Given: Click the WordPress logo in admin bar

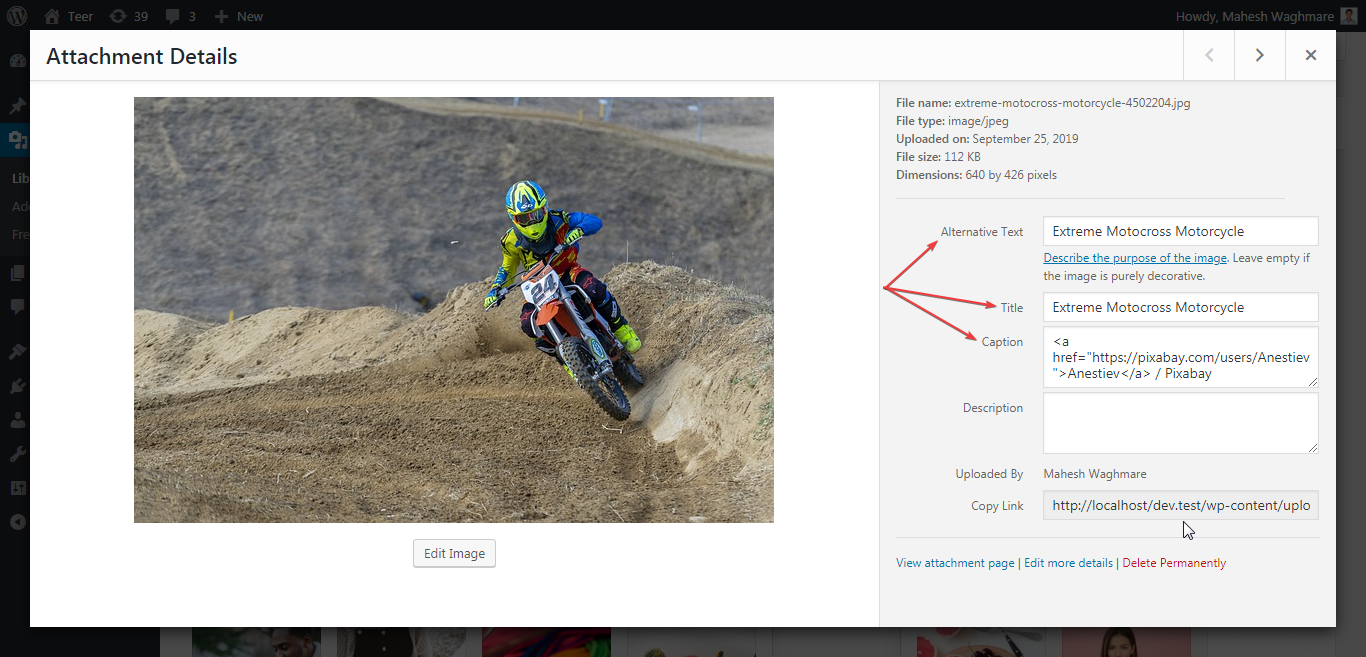Looking at the screenshot, I should (15, 15).
